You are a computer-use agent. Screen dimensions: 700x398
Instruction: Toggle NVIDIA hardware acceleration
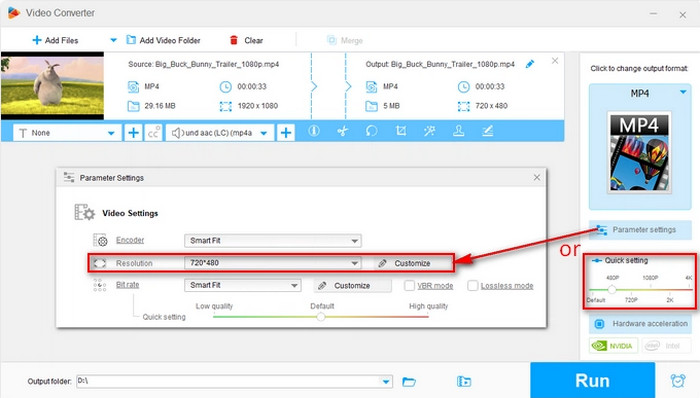[x=613, y=346]
